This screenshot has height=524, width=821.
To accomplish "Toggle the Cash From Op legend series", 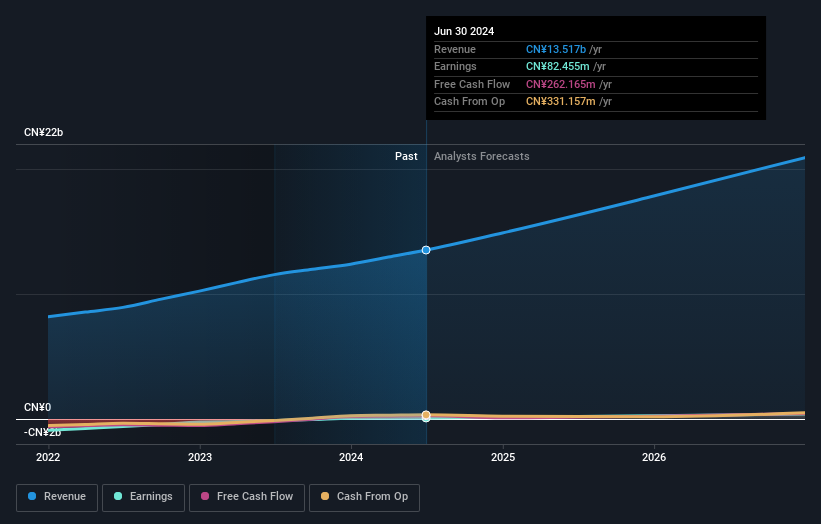I will (364, 497).
